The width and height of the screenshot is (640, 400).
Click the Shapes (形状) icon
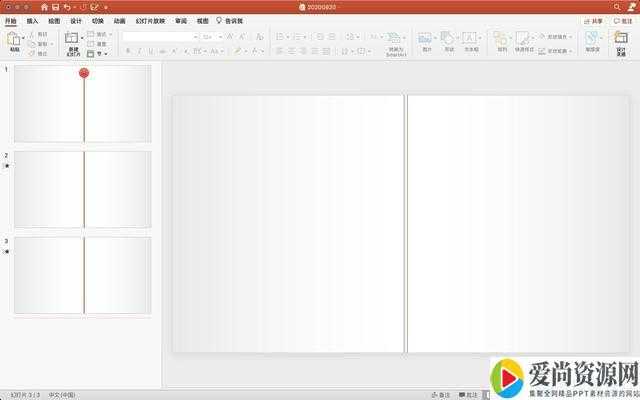point(448,40)
